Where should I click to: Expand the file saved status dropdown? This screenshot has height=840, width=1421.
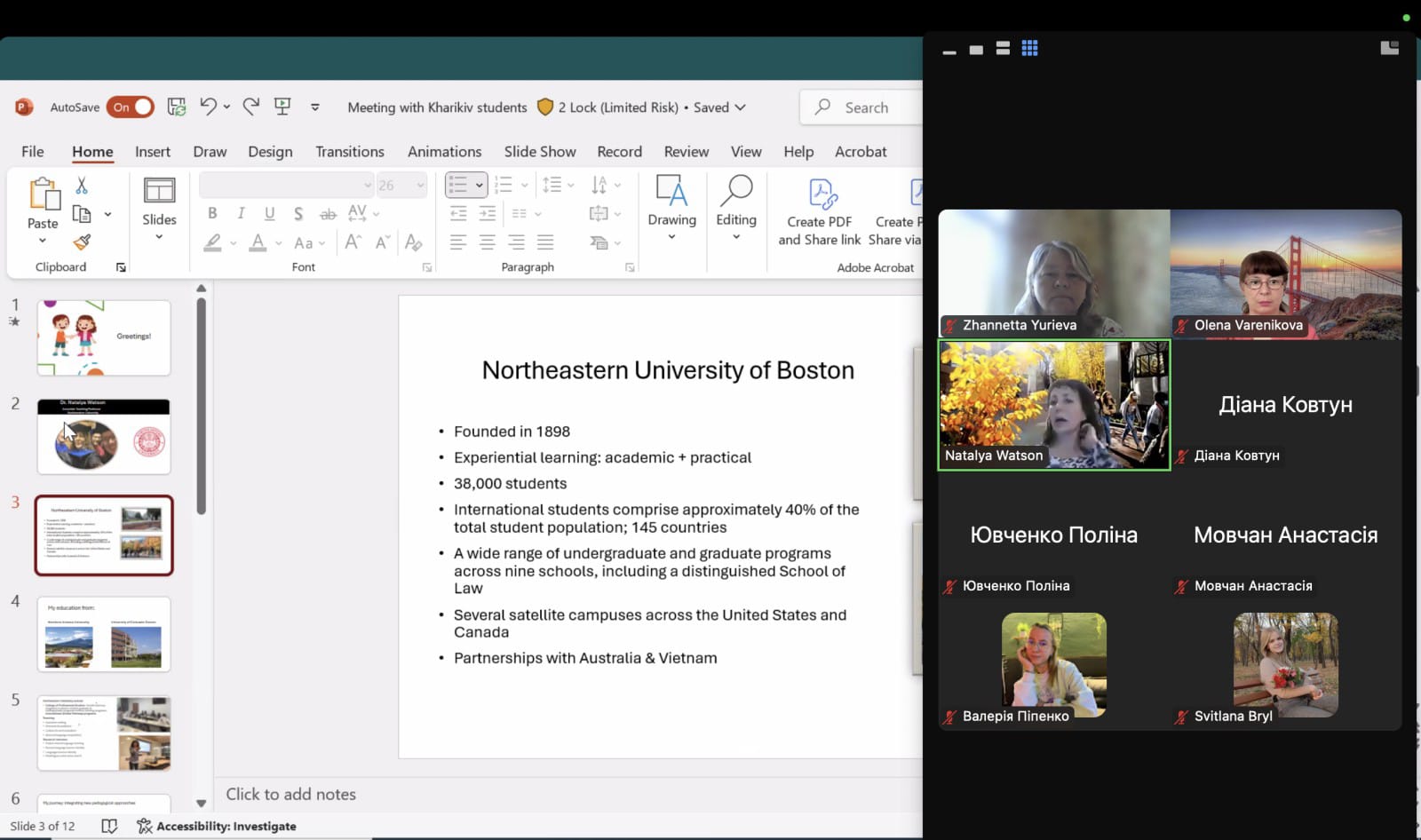tap(740, 107)
